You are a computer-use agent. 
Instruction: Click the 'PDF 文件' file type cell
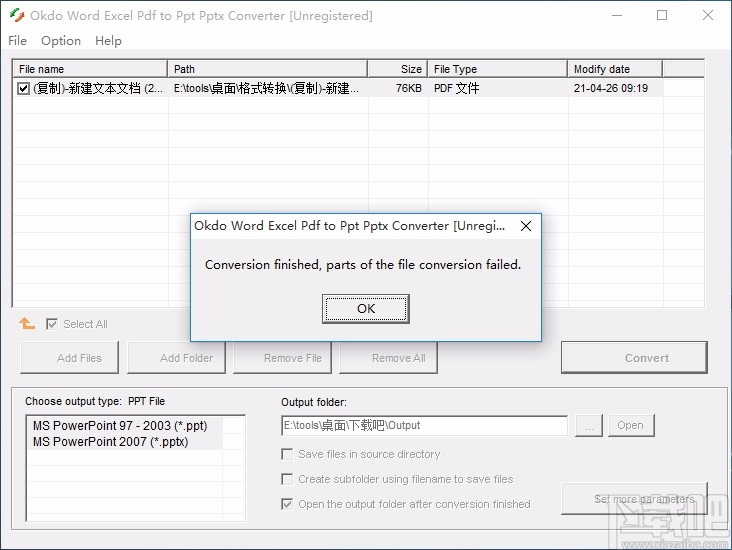457,88
